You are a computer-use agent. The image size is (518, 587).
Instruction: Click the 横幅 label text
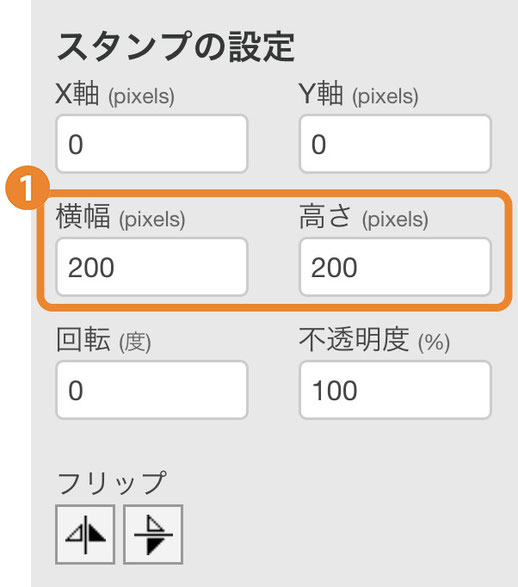click(83, 216)
